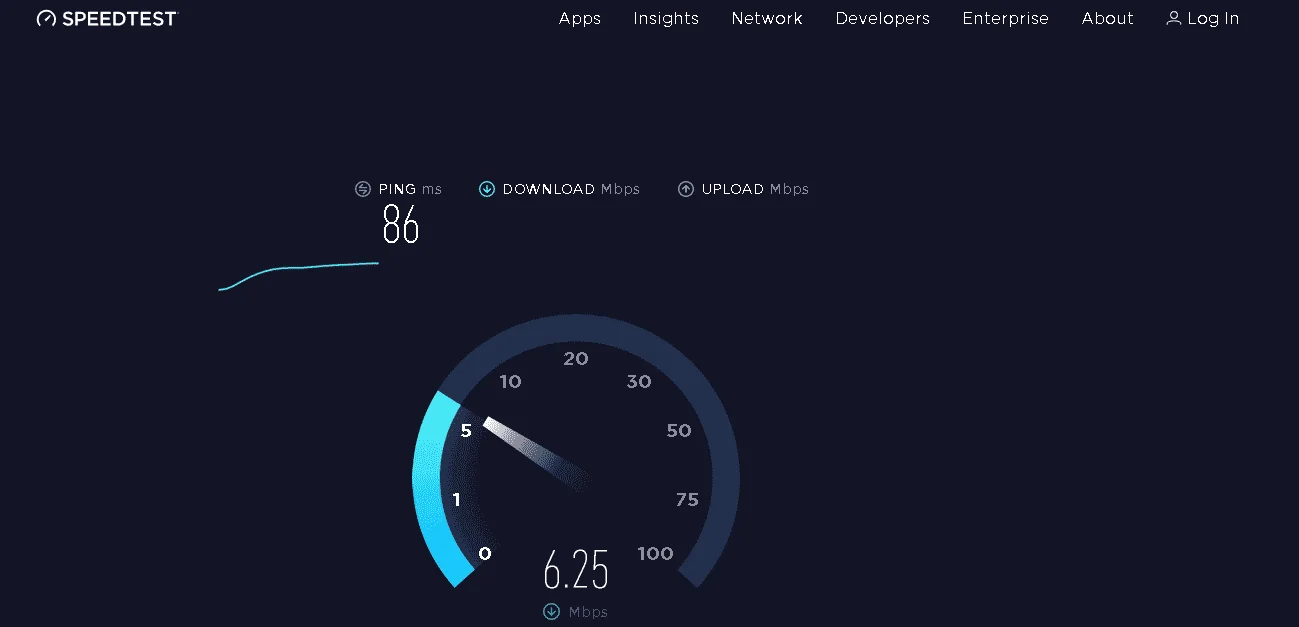Click the 50 mark on the gauge

point(679,431)
